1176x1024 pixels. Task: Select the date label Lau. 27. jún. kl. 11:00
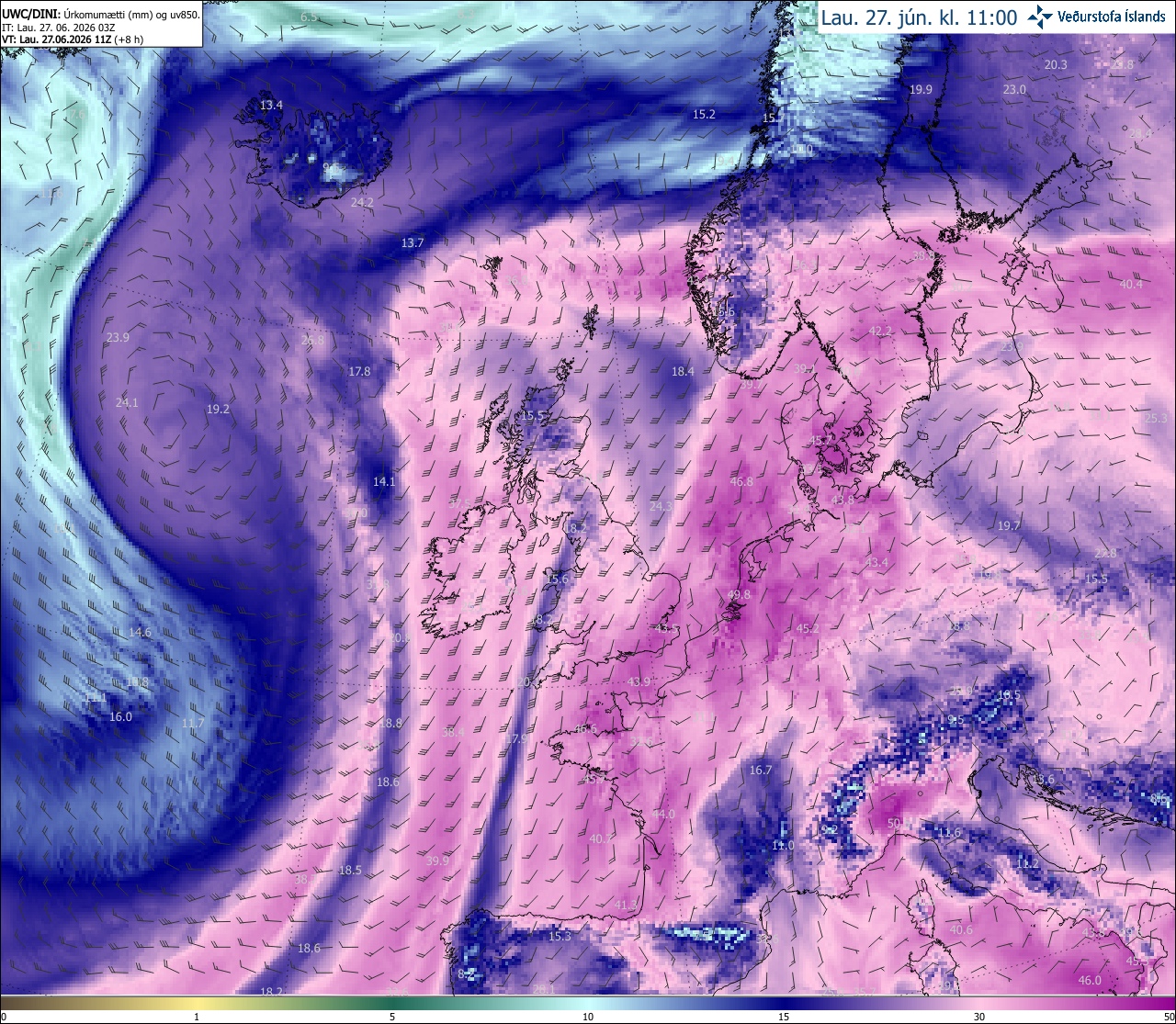(x=918, y=17)
